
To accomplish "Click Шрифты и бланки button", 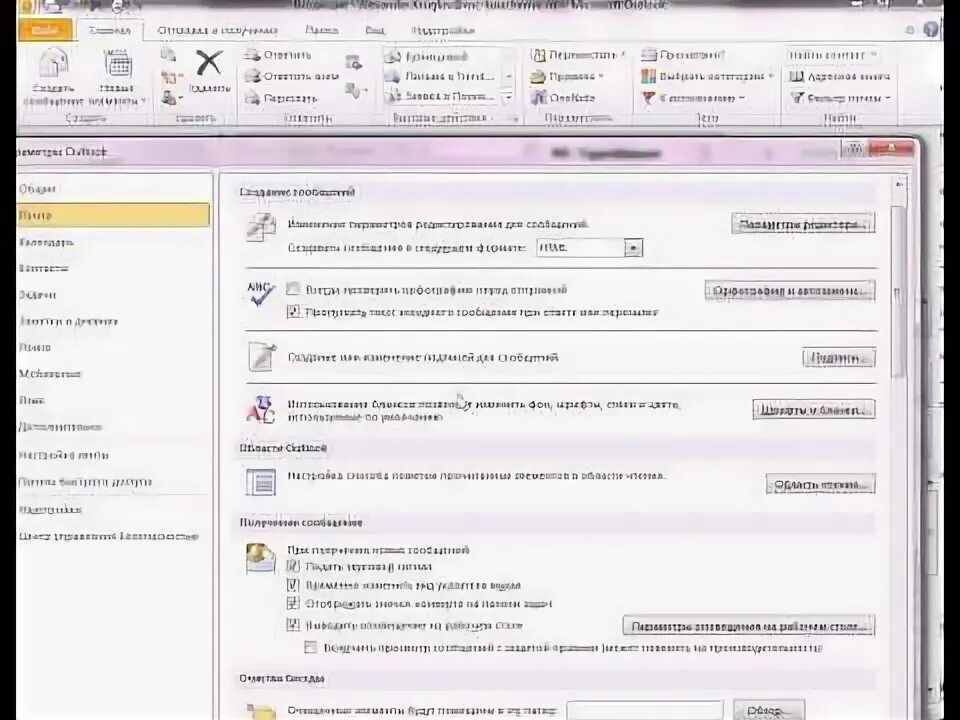I will coord(814,409).
